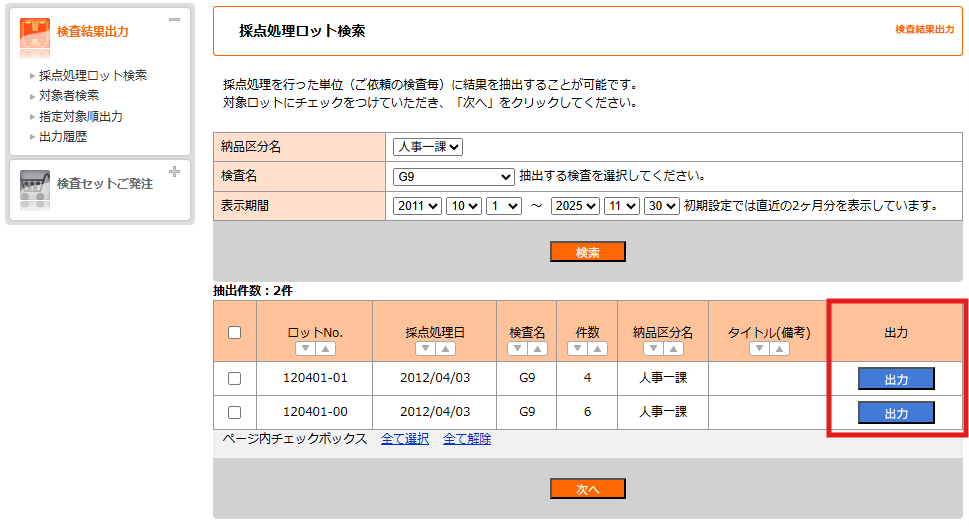The width and height of the screenshot is (969, 527).
Task: Click the 全て選択 link
Action: coord(405,439)
